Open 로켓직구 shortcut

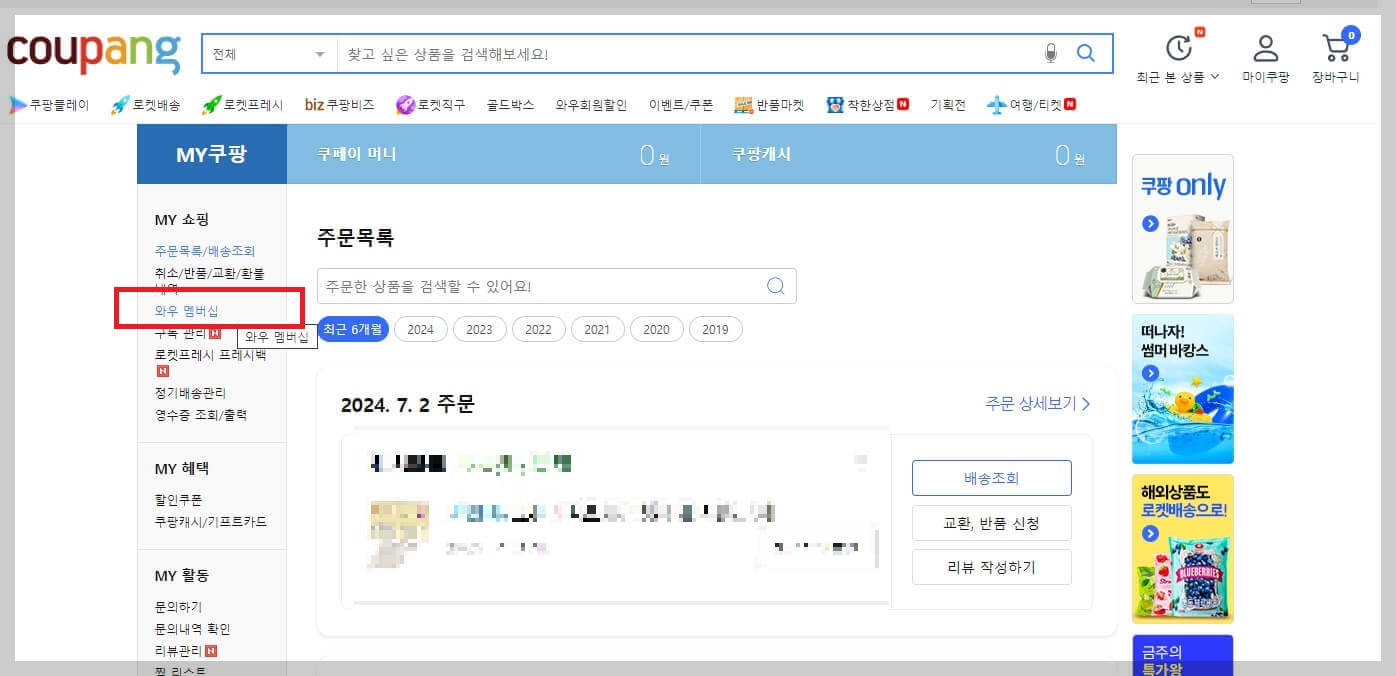(x=430, y=104)
